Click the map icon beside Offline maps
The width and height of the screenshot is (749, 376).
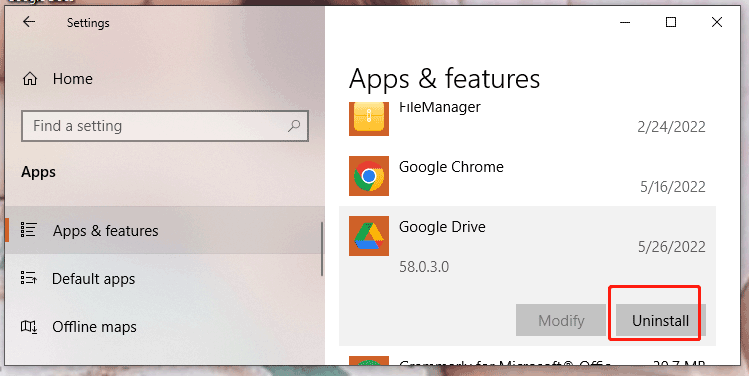point(29,327)
